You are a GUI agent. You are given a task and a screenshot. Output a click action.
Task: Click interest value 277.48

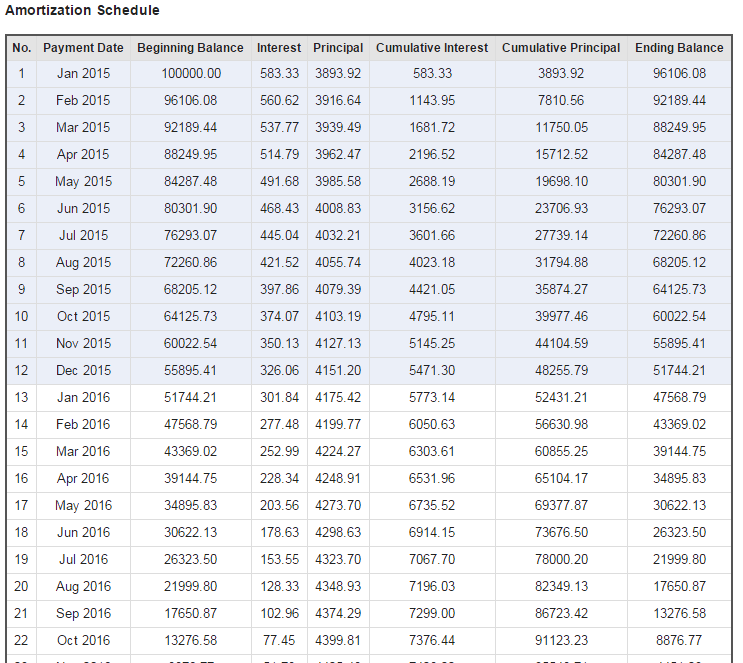coord(280,425)
